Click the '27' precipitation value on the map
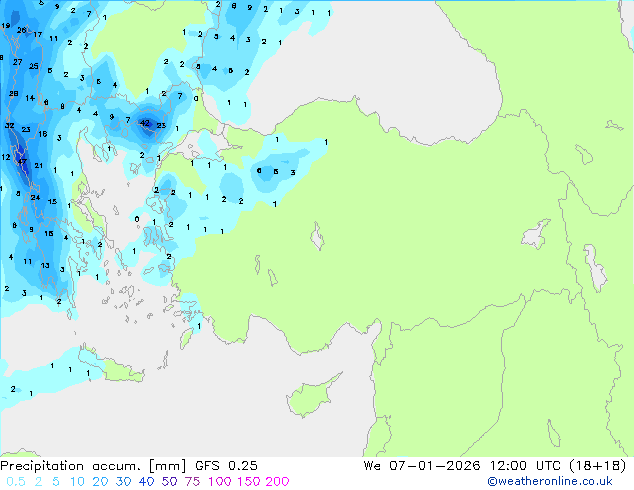The height and width of the screenshot is (490, 634). pos(17,62)
